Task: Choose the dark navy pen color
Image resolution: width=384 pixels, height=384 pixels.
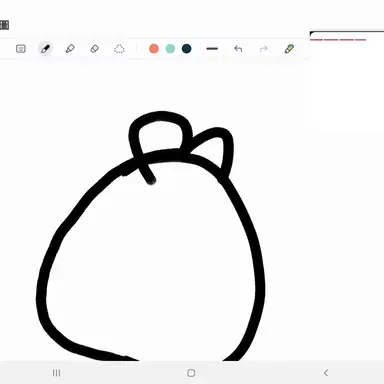Action: tap(186, 49)
